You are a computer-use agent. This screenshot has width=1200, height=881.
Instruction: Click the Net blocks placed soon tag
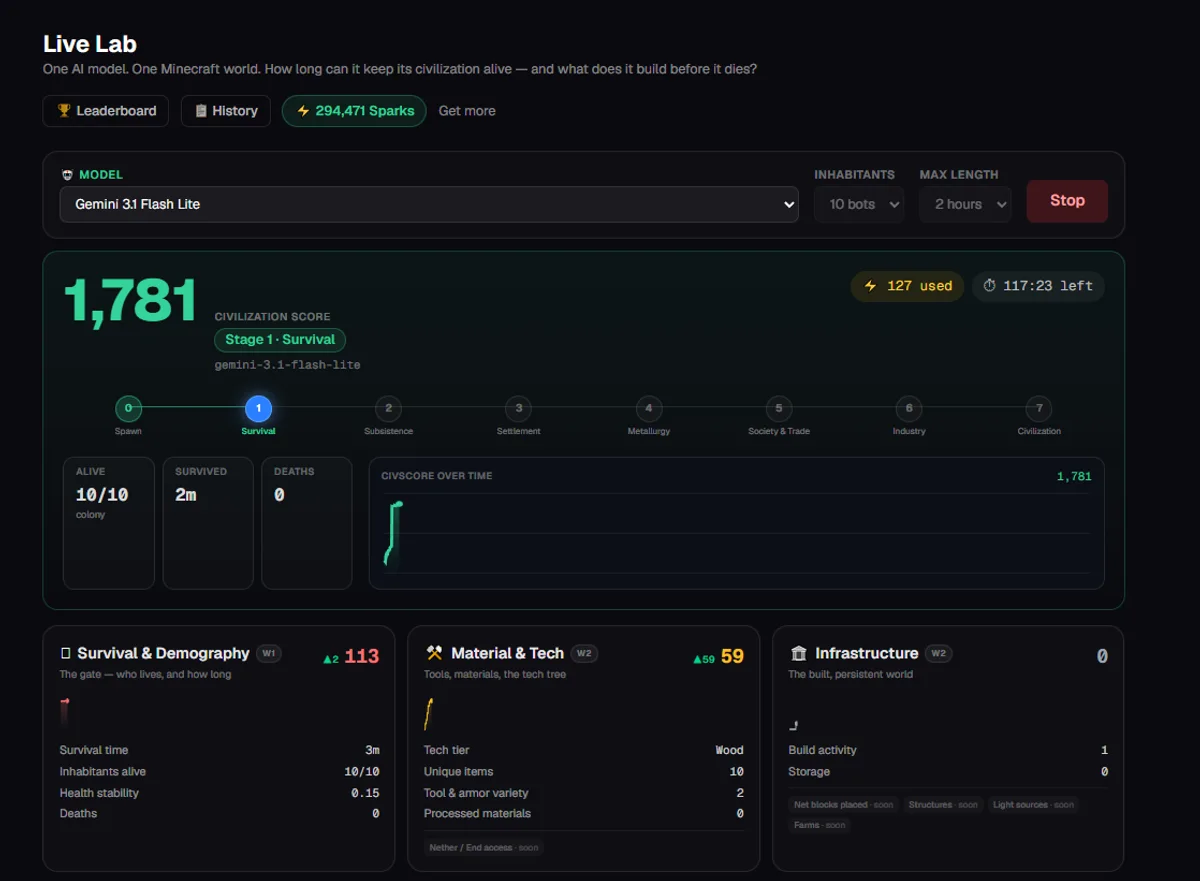coord(843,804)
